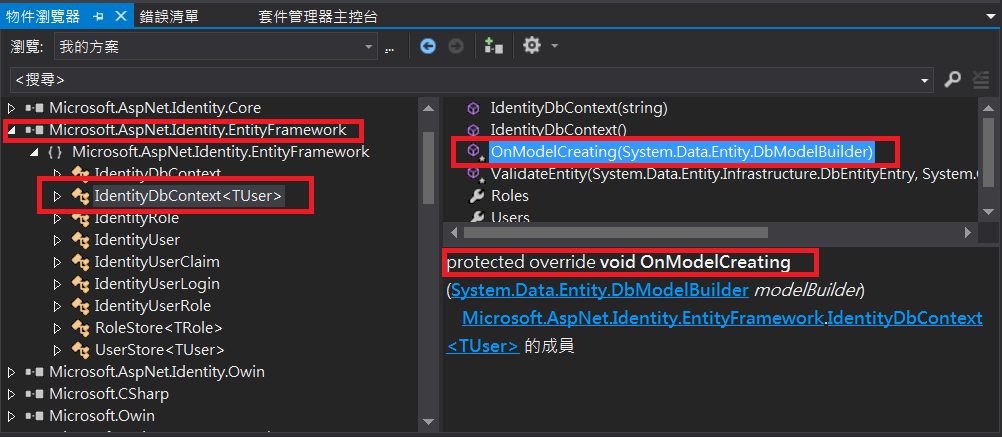Click the class icon of IdentityUserClaim
This screenshot has height=437, width=1002.
[x=80, y=262]
